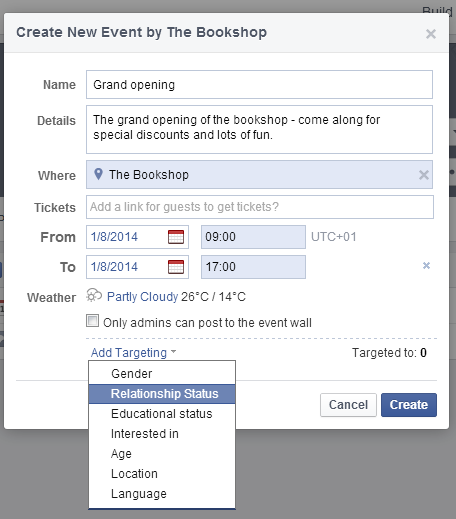This screenshot has width=456, height=519.
Task: Open the To date calendar picker icon
Action: pos(176,267)
